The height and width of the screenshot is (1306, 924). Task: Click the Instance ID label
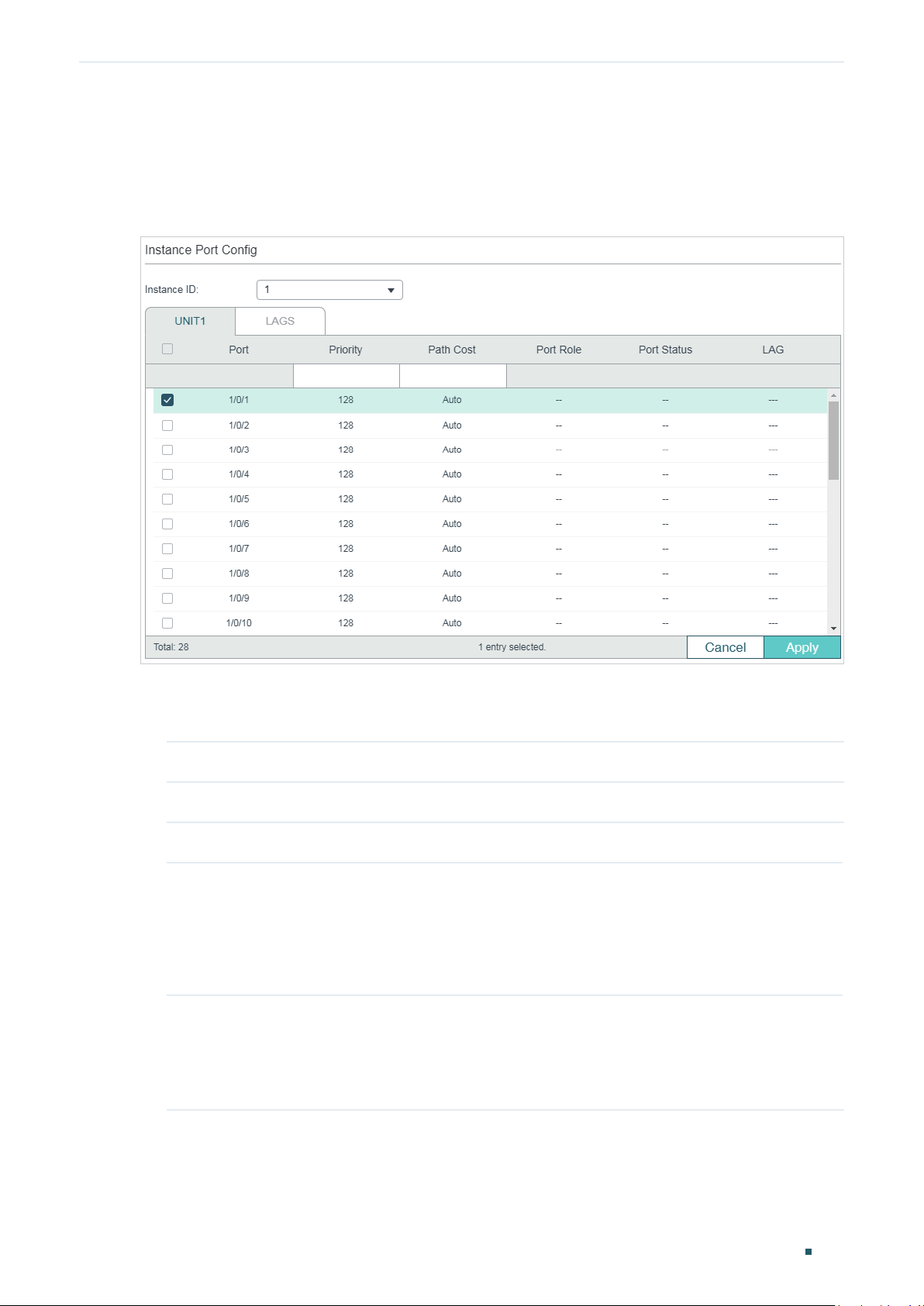[x=172, y=290]
